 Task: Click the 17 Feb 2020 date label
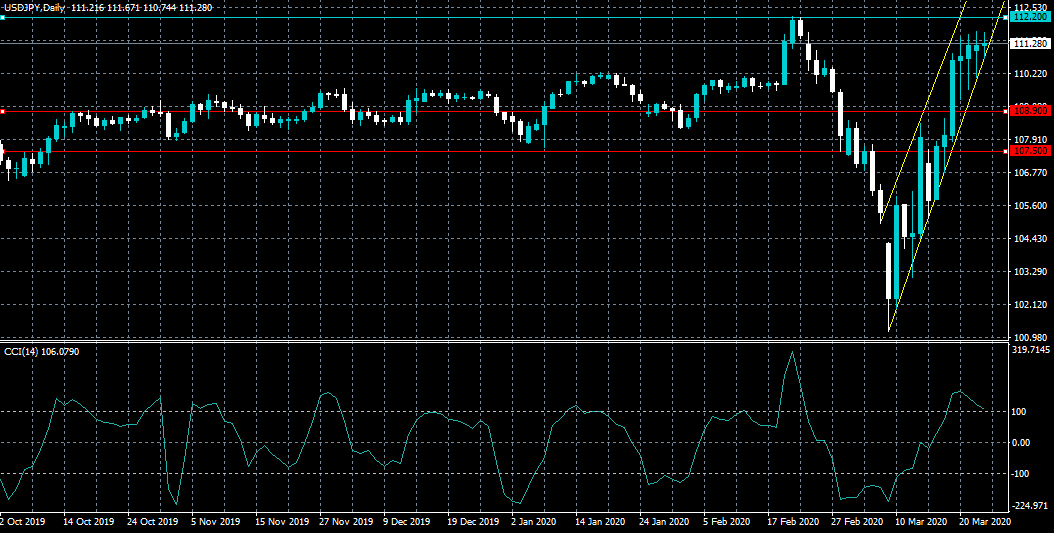point(792,522)
